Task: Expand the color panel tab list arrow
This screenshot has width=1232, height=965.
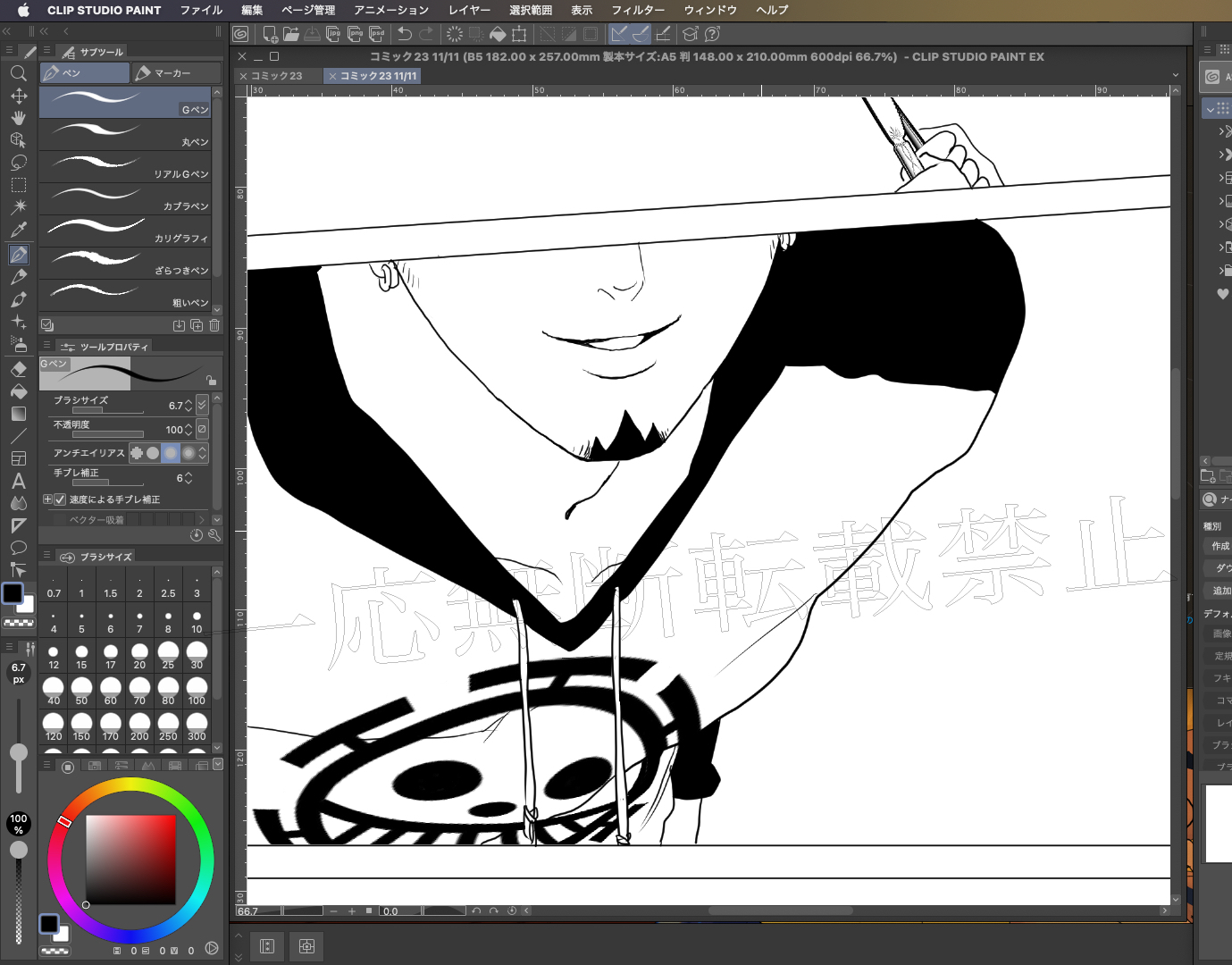Action: [217, 765]
